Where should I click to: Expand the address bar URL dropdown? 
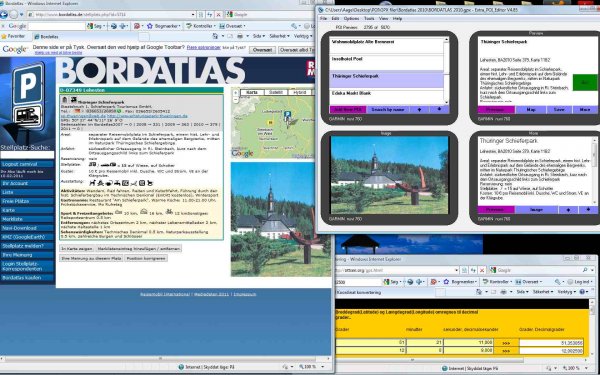[x=193, y=15]
